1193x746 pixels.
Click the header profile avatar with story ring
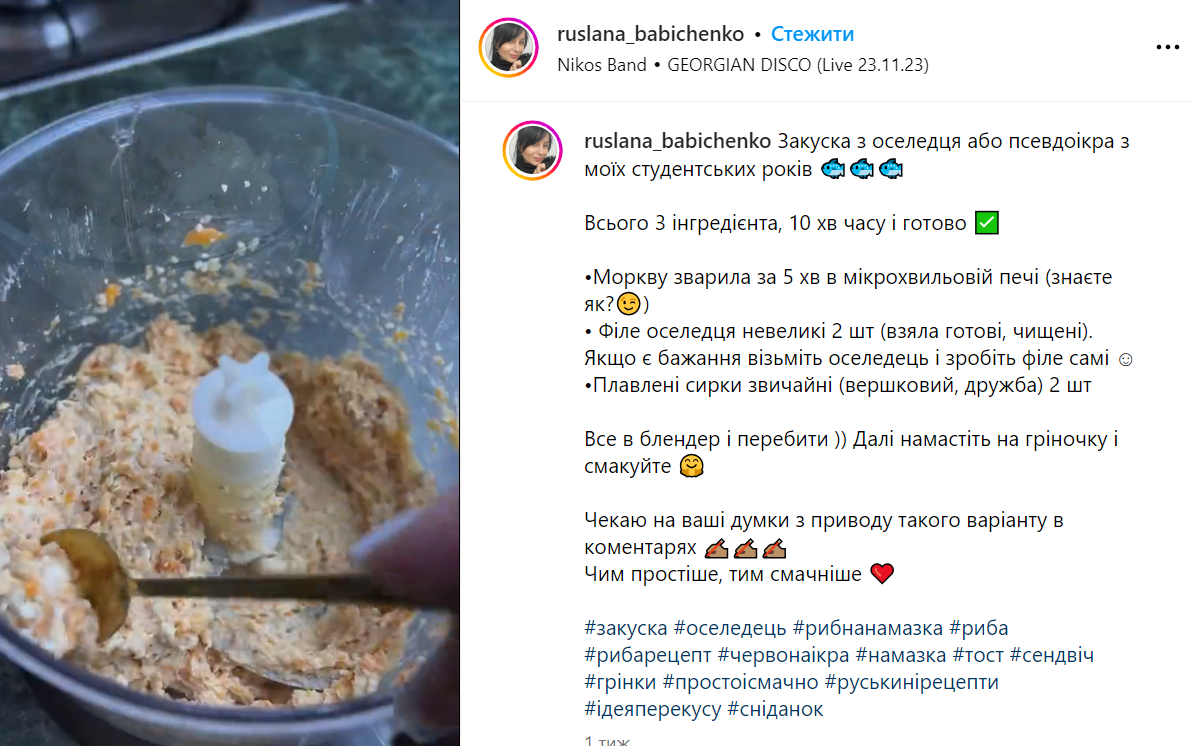click(x=508, y=47)
